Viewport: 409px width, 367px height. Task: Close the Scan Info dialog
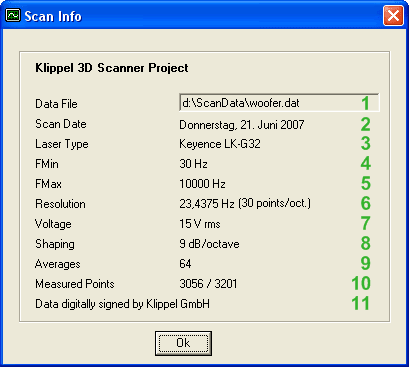393,16
